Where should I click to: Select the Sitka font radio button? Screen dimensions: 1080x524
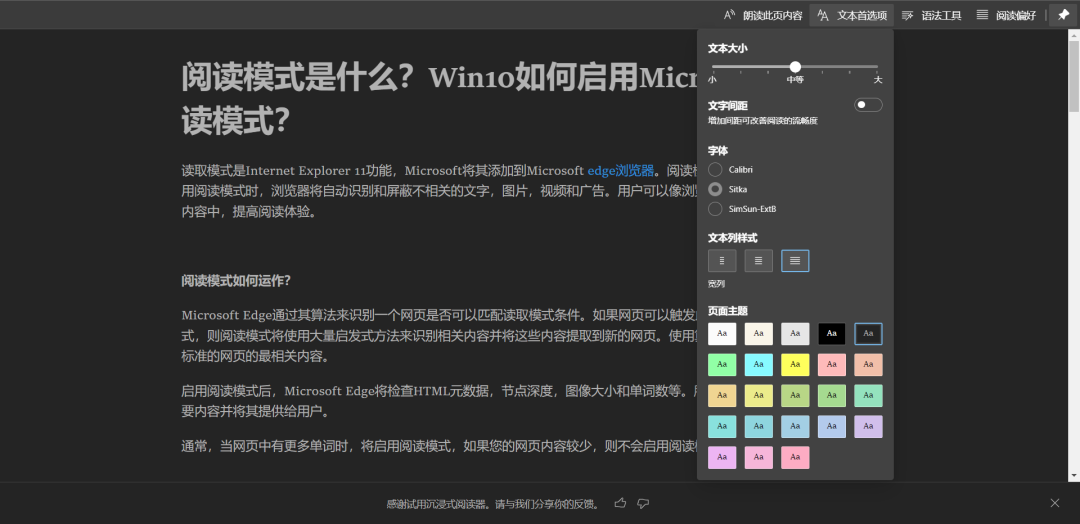coord(716,189)
